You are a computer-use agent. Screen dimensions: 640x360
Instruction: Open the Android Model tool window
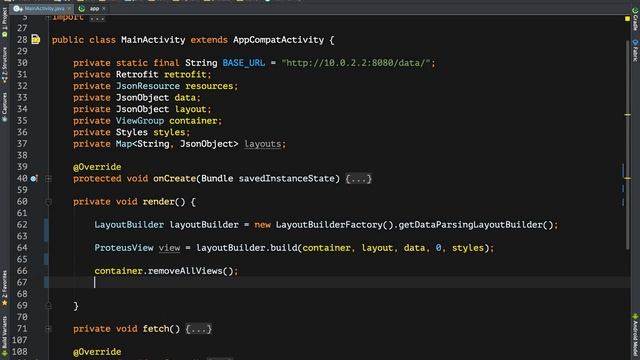[635, 336]
